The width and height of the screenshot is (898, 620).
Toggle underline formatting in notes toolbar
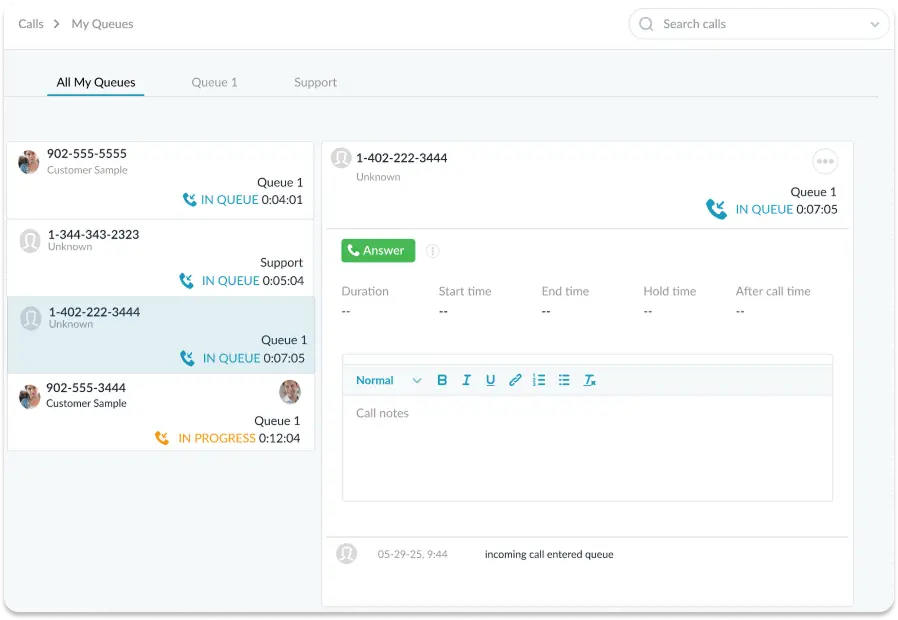coord(490,380)
